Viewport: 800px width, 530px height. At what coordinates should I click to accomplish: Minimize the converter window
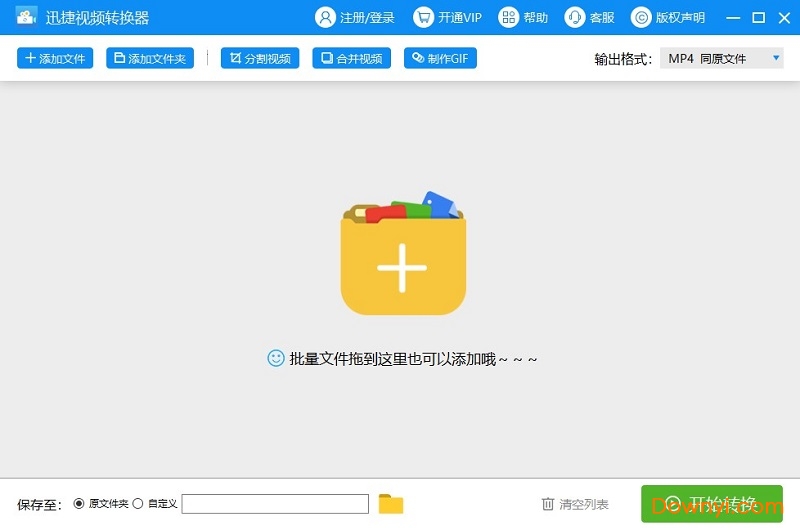pyautogui.click(x=735, y=17)
